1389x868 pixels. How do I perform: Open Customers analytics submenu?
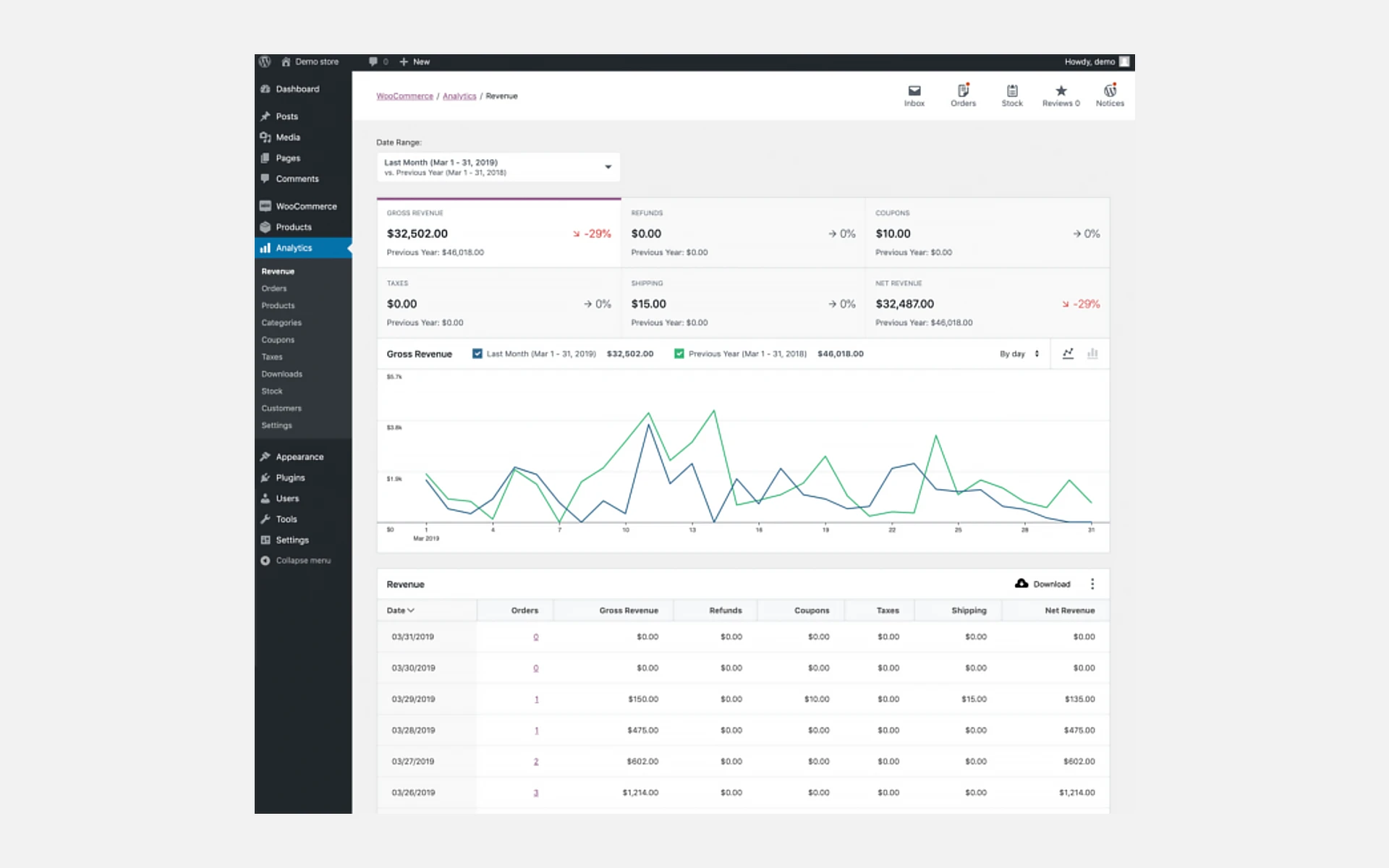click(281, 409)
